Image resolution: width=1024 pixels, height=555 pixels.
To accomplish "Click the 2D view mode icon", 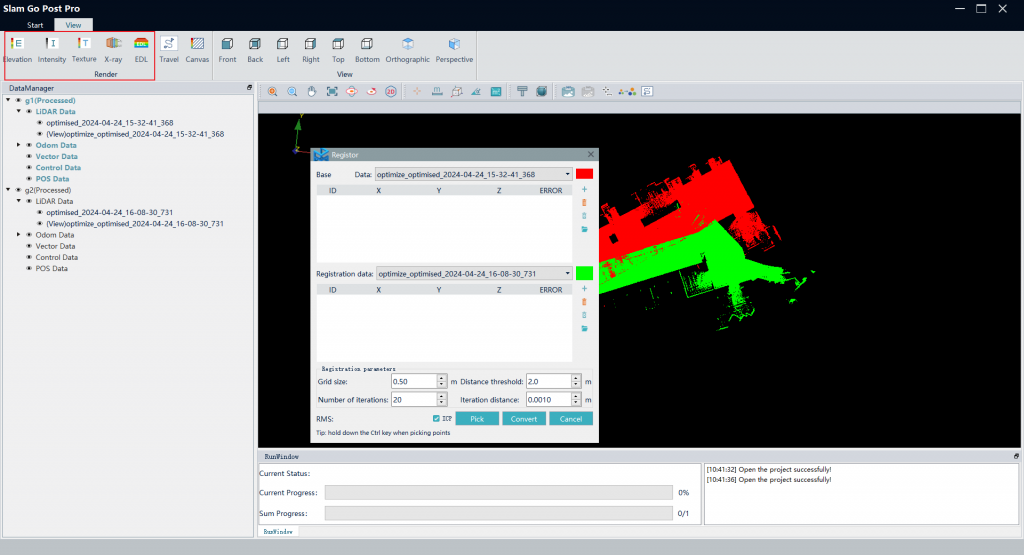I will [x=390, y=91].
